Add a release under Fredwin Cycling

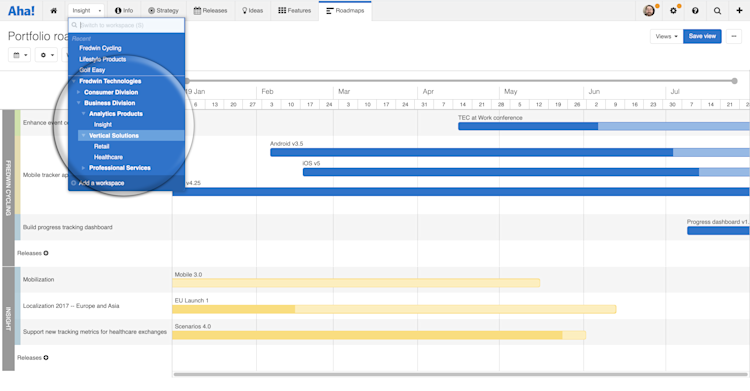(46, 253)
